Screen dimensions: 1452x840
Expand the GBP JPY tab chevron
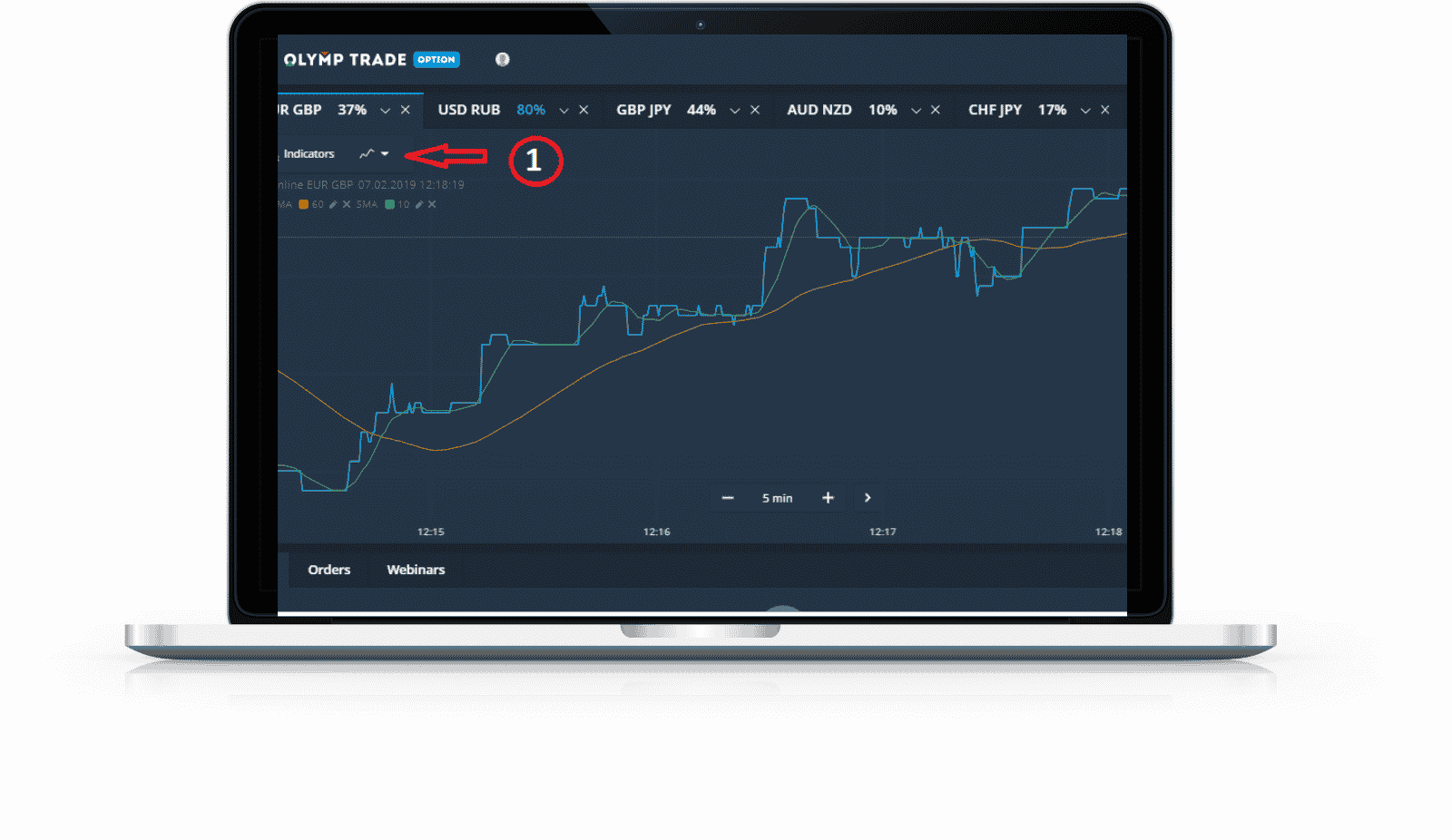tap(735, 111)
